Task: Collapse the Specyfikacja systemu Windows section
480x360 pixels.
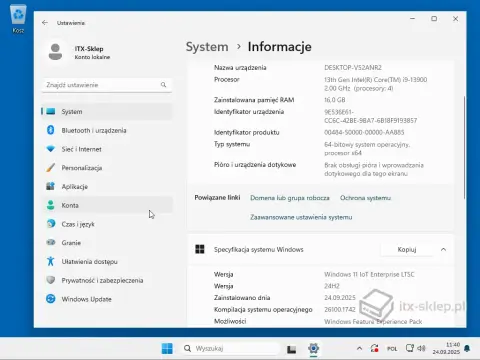Action: 443,249
